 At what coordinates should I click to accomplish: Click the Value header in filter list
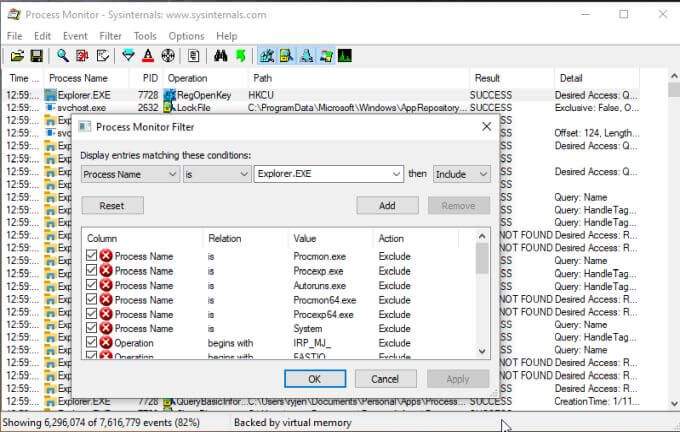304,239
